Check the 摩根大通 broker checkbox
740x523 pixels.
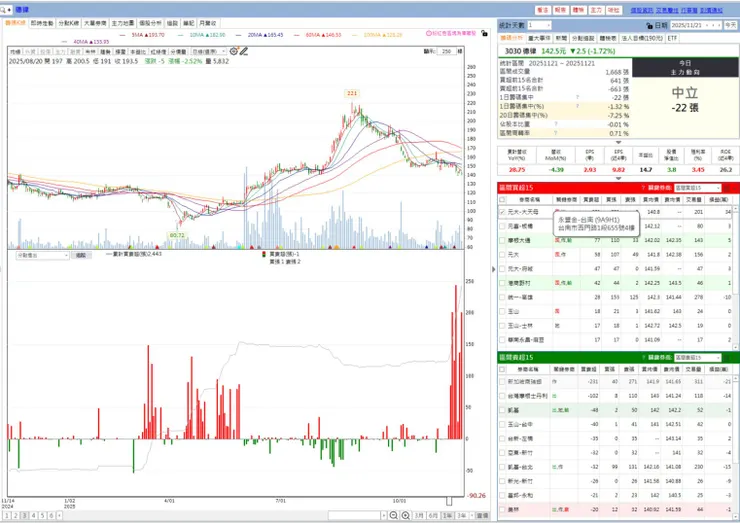tap(502, 240)
